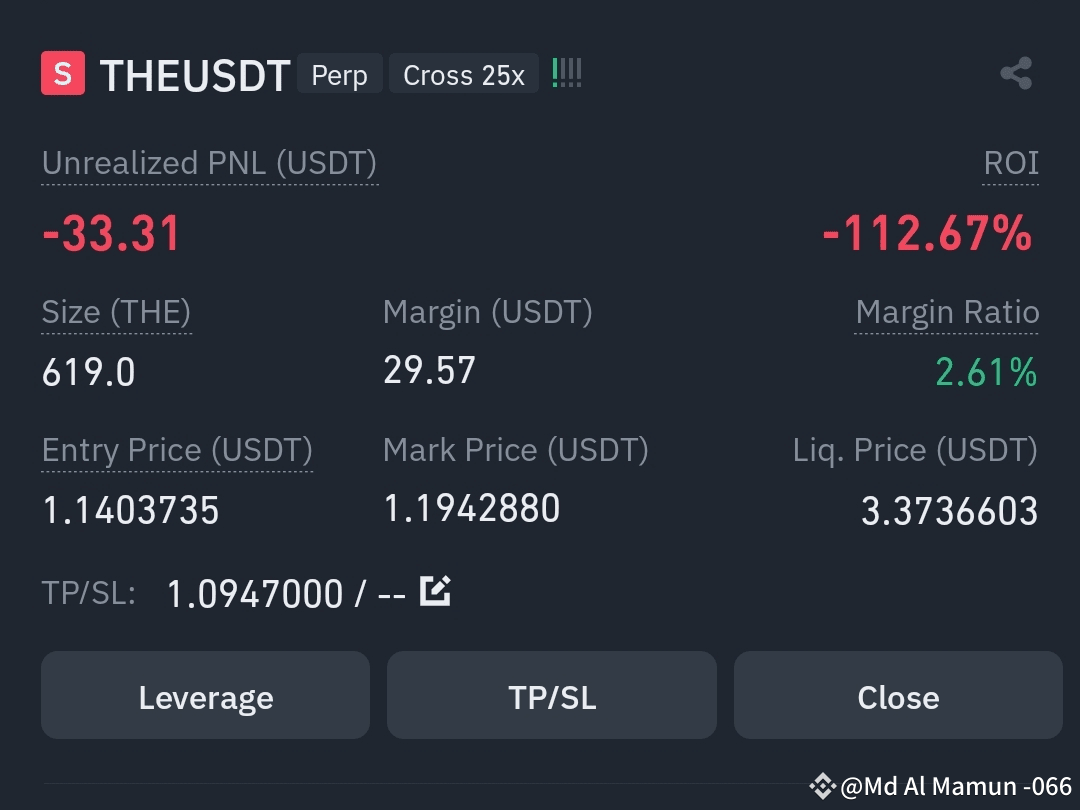Screen dimensions: 1080x810
Task: Tap the Perp contract type tag
Action: 340,74
